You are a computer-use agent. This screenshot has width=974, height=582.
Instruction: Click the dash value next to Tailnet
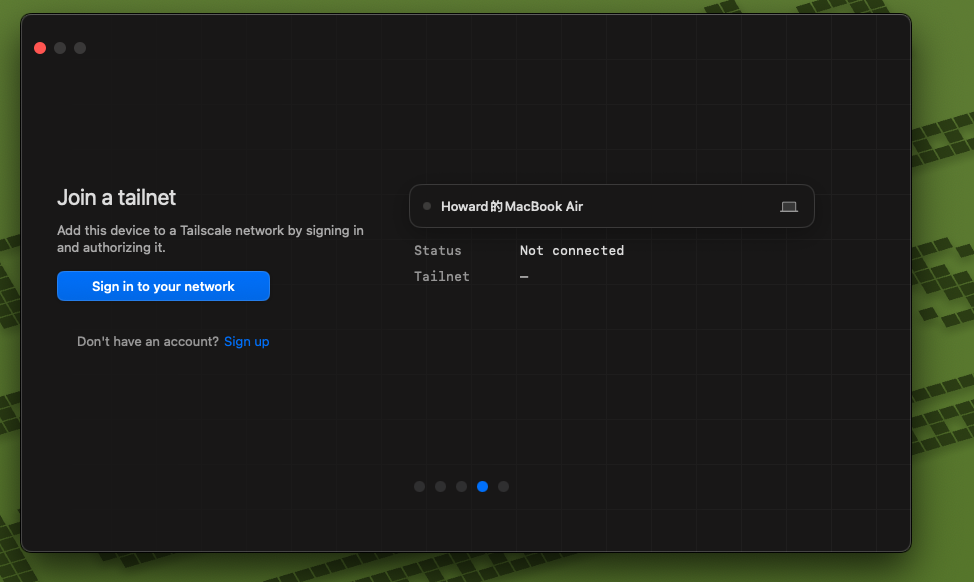click(x=524, y=277)
